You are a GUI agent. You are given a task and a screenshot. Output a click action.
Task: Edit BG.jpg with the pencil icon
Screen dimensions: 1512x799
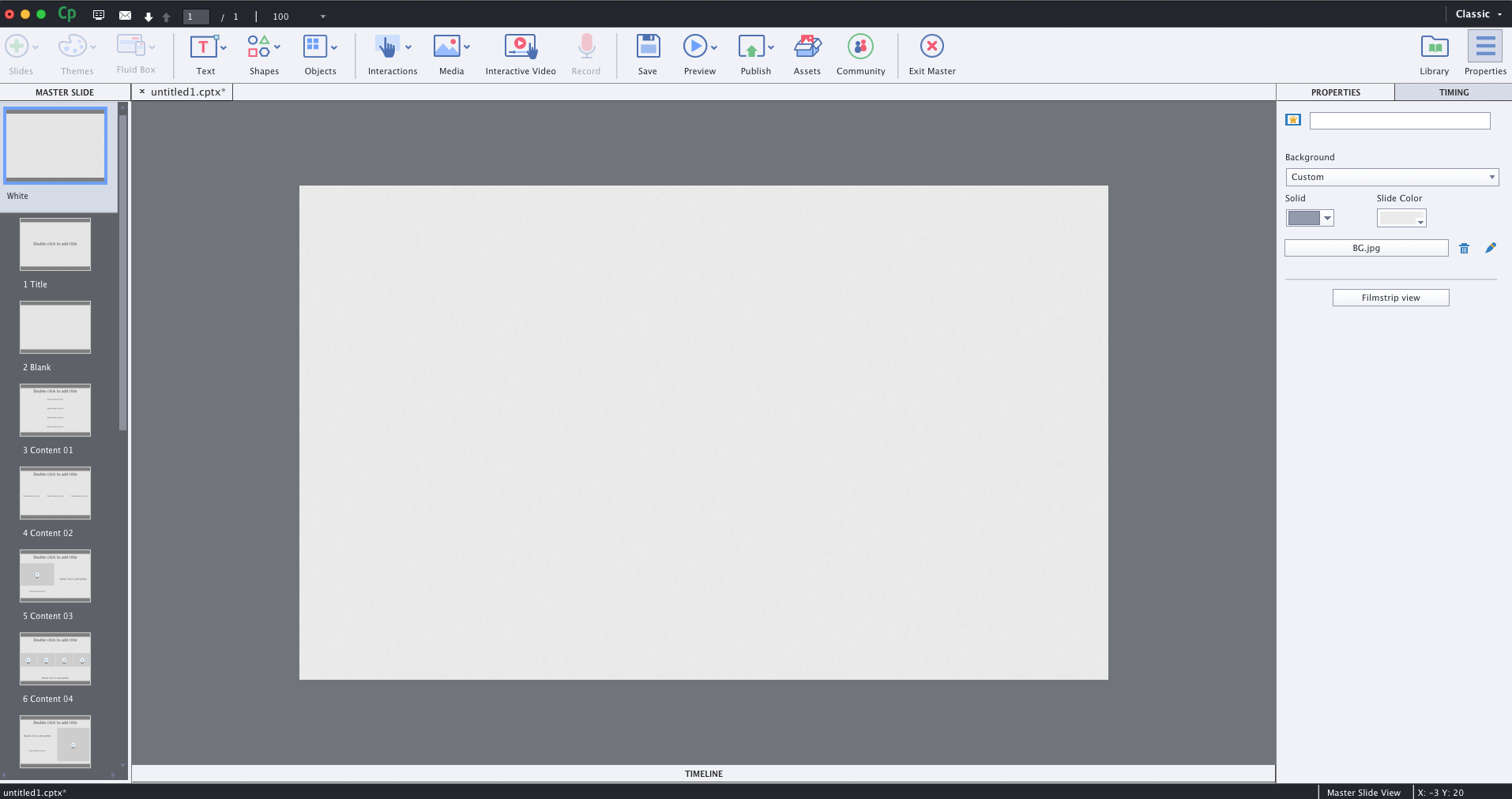click(x=1491, y=248)
